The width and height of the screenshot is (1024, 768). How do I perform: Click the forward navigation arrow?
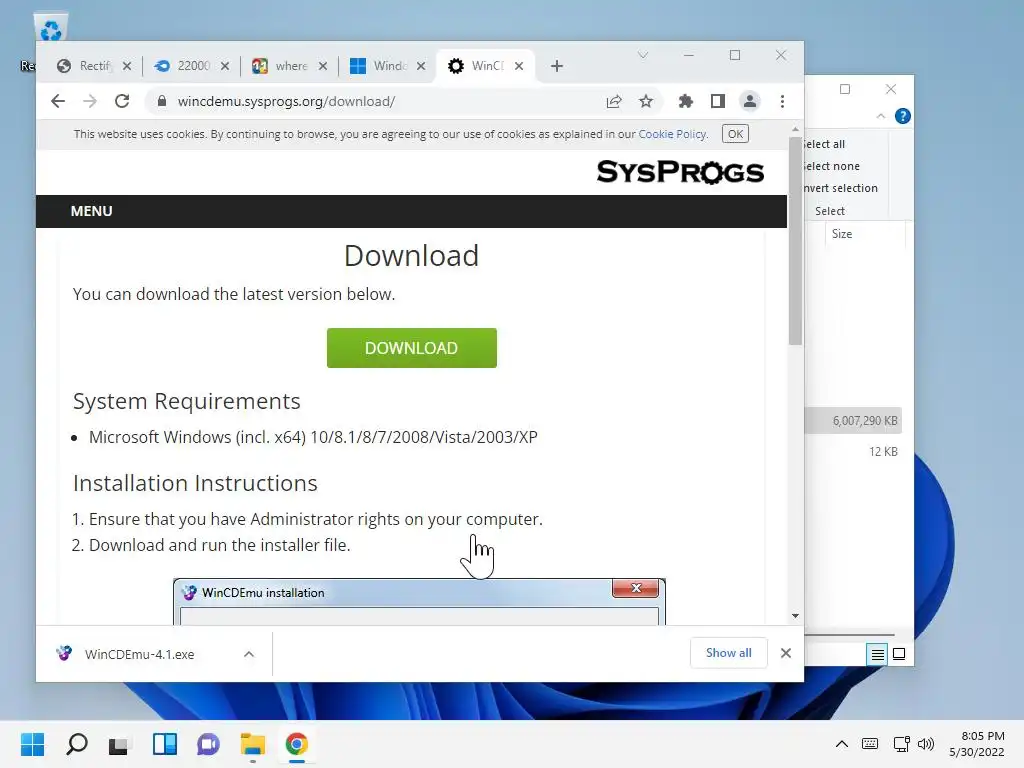[x=90, y=101]
